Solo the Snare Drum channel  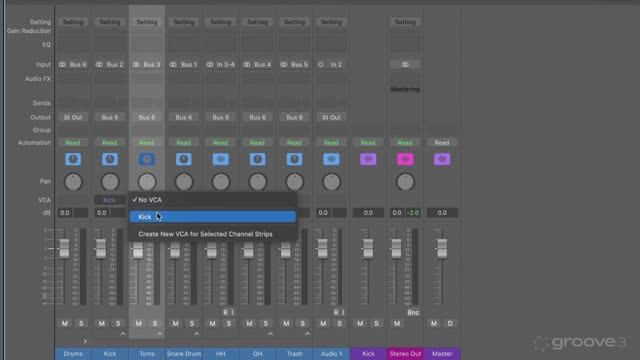click(x=192, y=323)
